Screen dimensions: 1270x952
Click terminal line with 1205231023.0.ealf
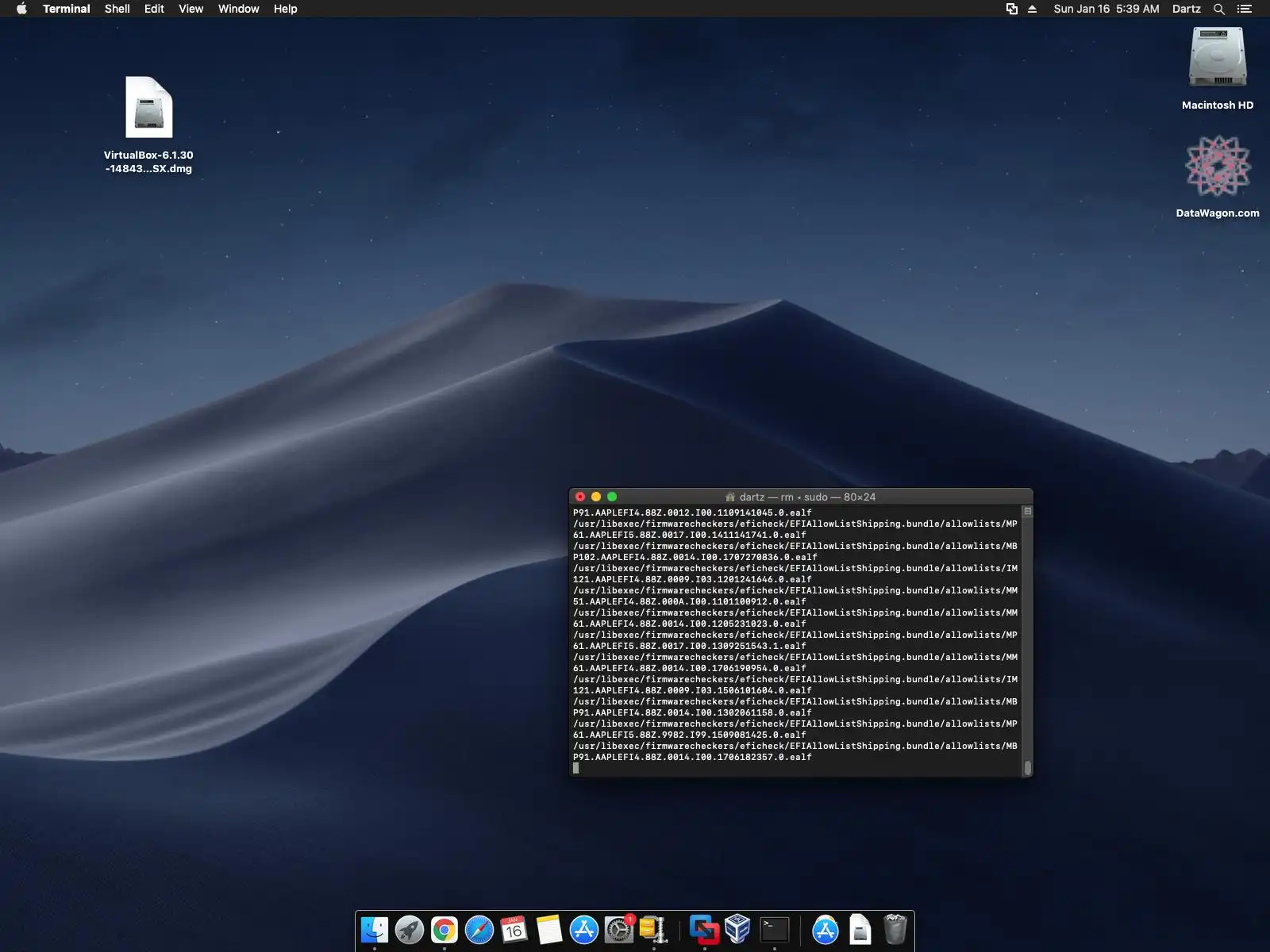pyautogui.click(x=689, y=624)
